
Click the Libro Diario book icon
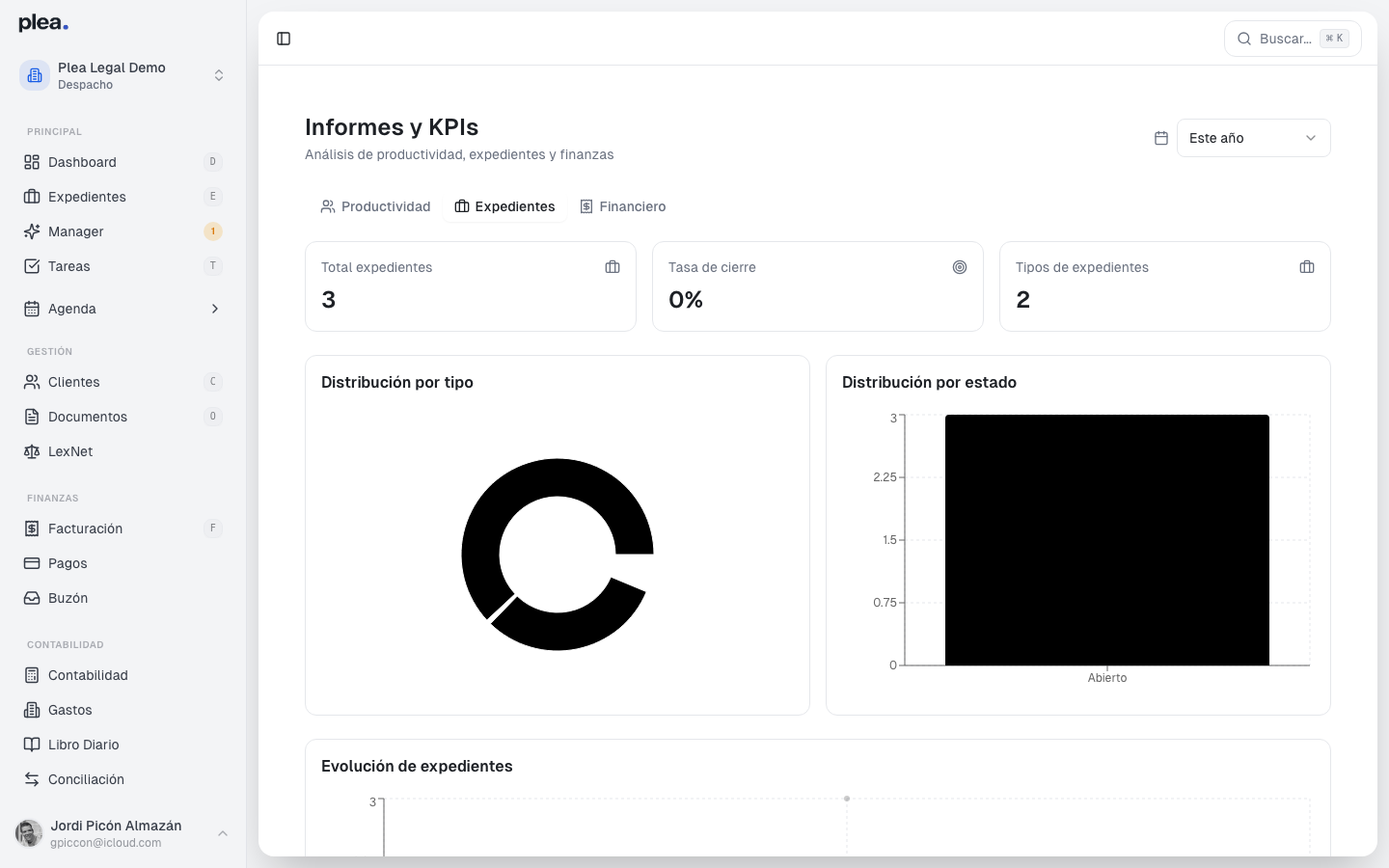[x=32, y=745]
